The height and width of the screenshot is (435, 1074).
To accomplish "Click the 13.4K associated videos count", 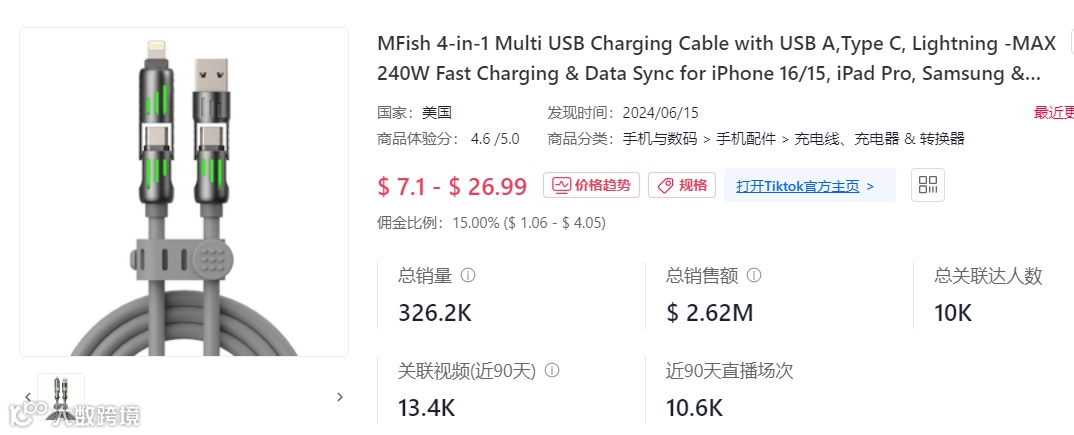I will 427,408.
